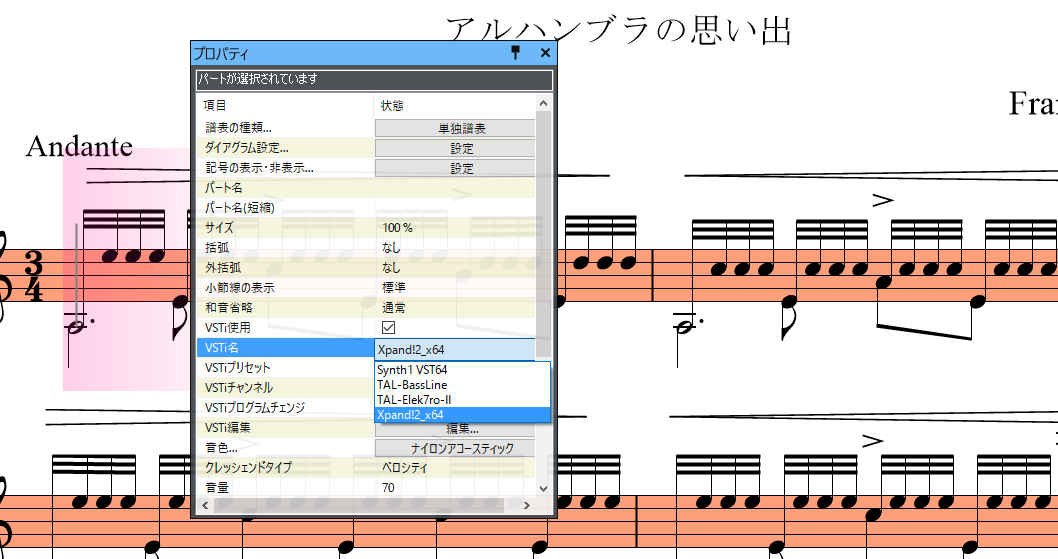Click the Andante tempo marking in score

[79, 146]
